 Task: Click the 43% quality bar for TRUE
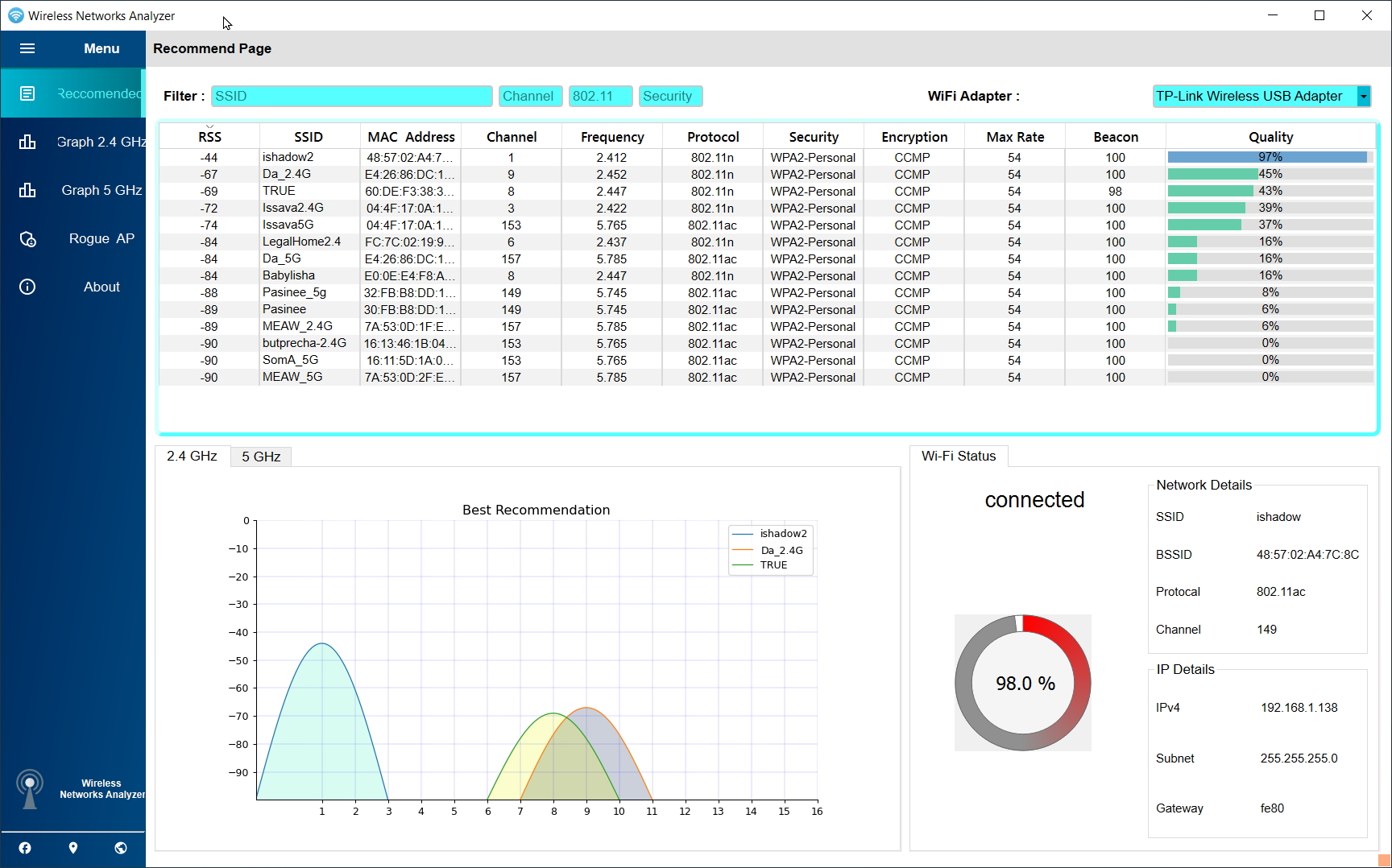click(1270, 191)
